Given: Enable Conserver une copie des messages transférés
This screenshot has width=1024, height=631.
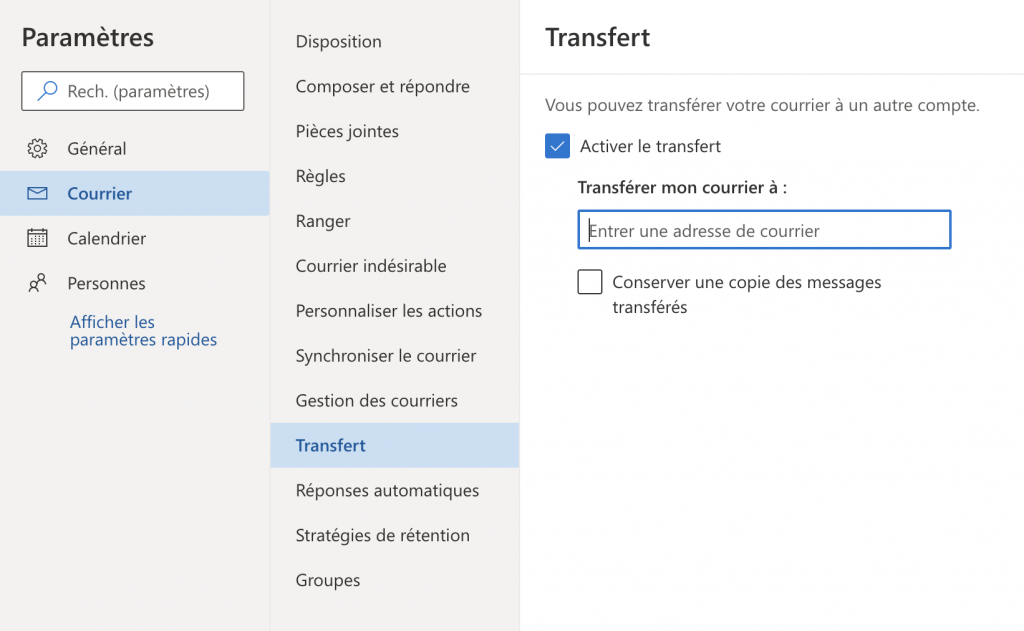Looking at the screenshot, I should point(590,282).
